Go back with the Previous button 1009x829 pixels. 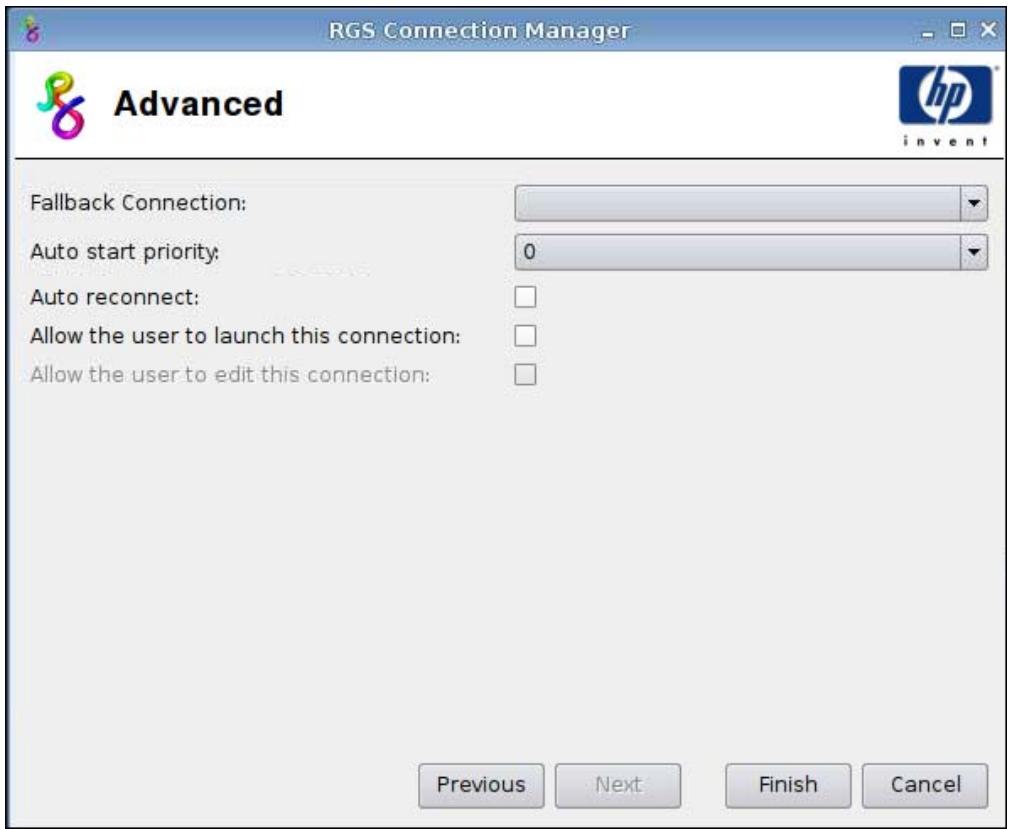click(481, 785)
